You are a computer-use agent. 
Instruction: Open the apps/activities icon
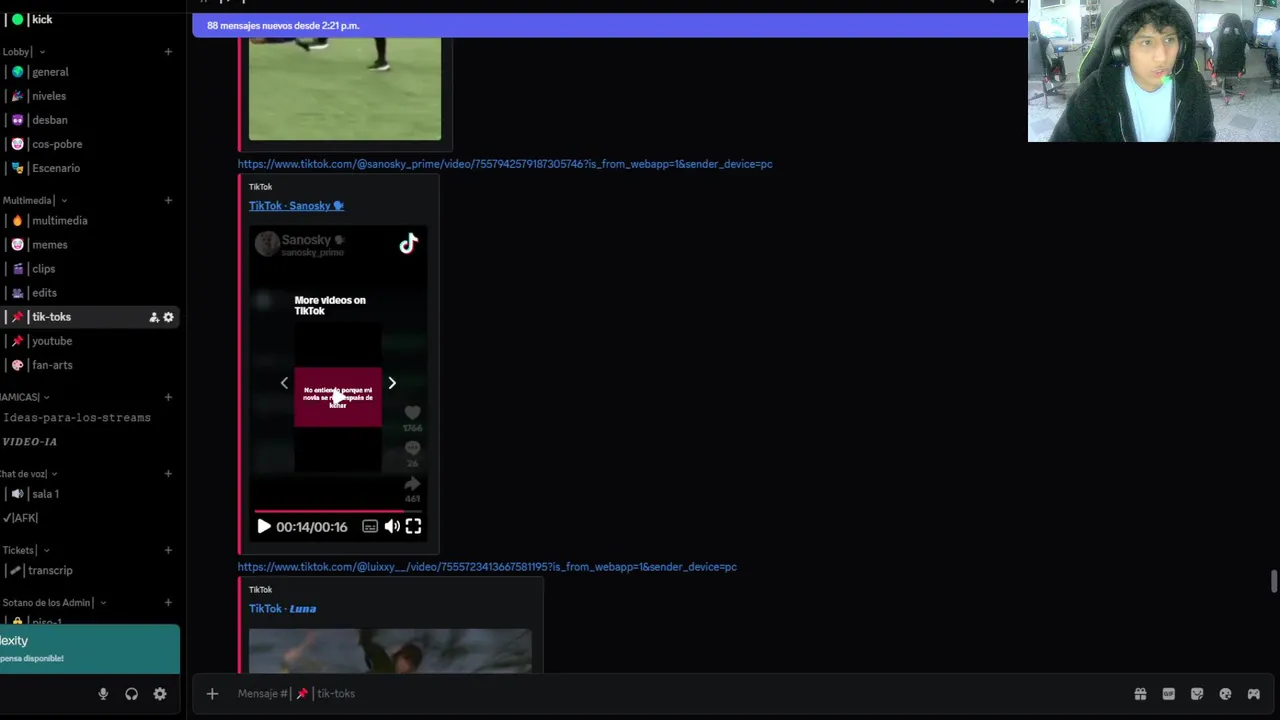coord(1254,694)
